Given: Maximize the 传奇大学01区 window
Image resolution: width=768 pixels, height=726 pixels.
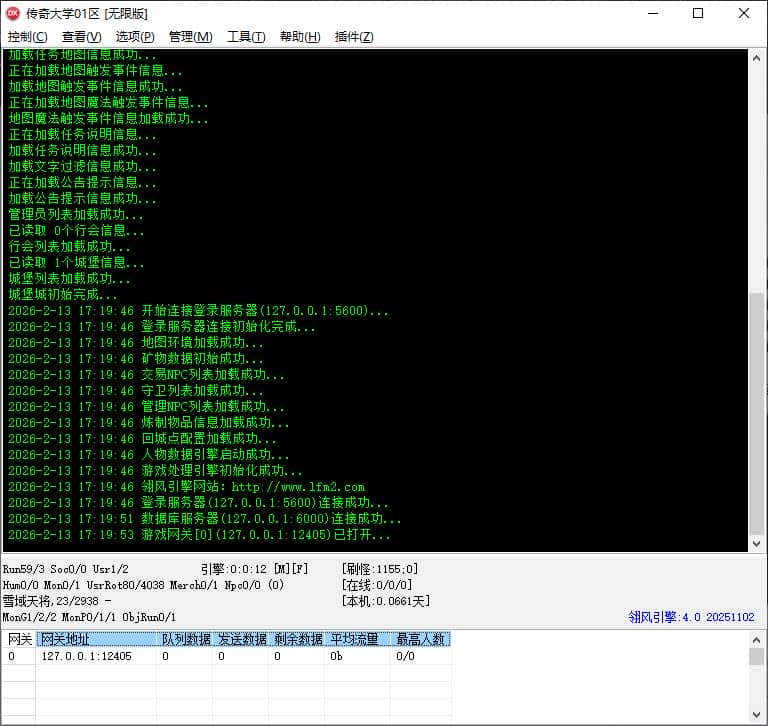Looking at the screenshot, I should [x=698, y=13].
